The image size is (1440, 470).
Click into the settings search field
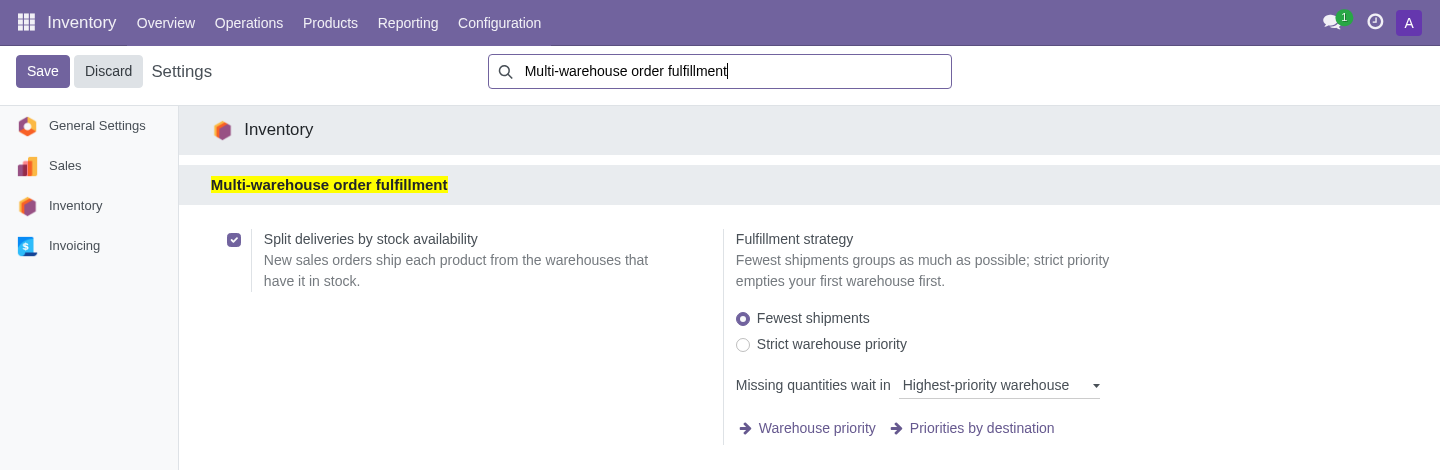point(720,72)
